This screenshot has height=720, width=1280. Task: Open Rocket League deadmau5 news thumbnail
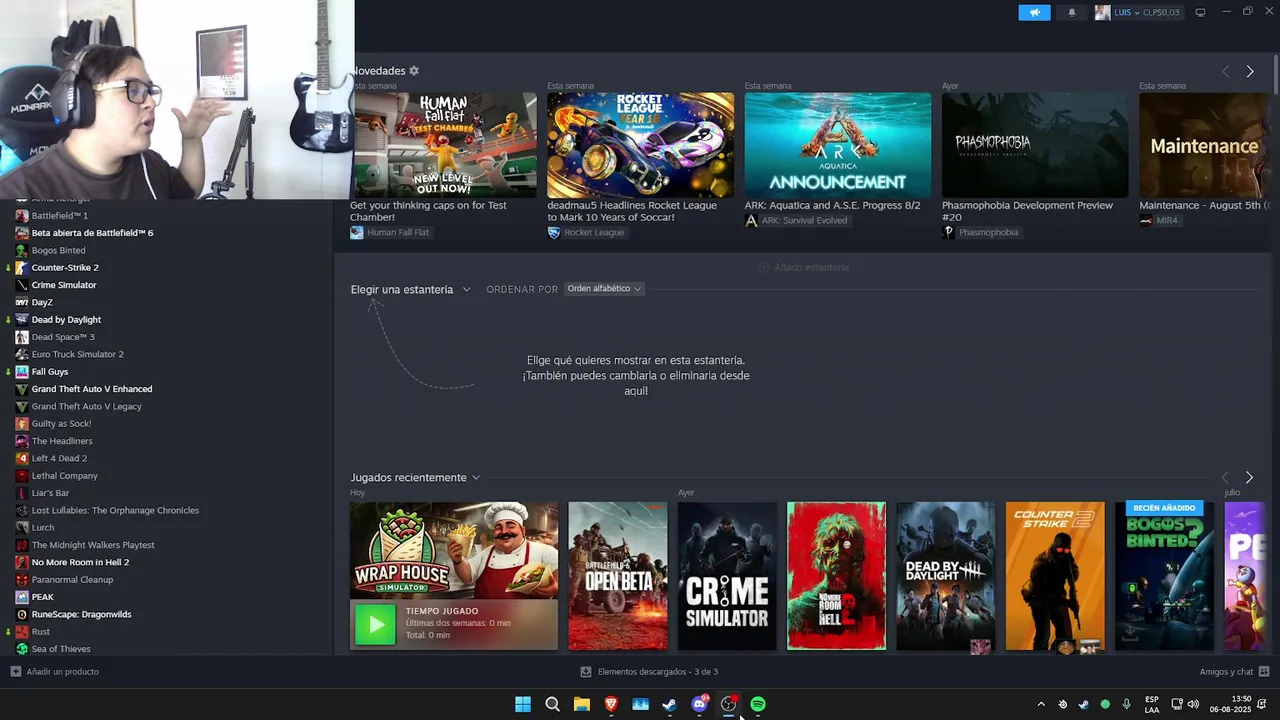click(640, 145)
